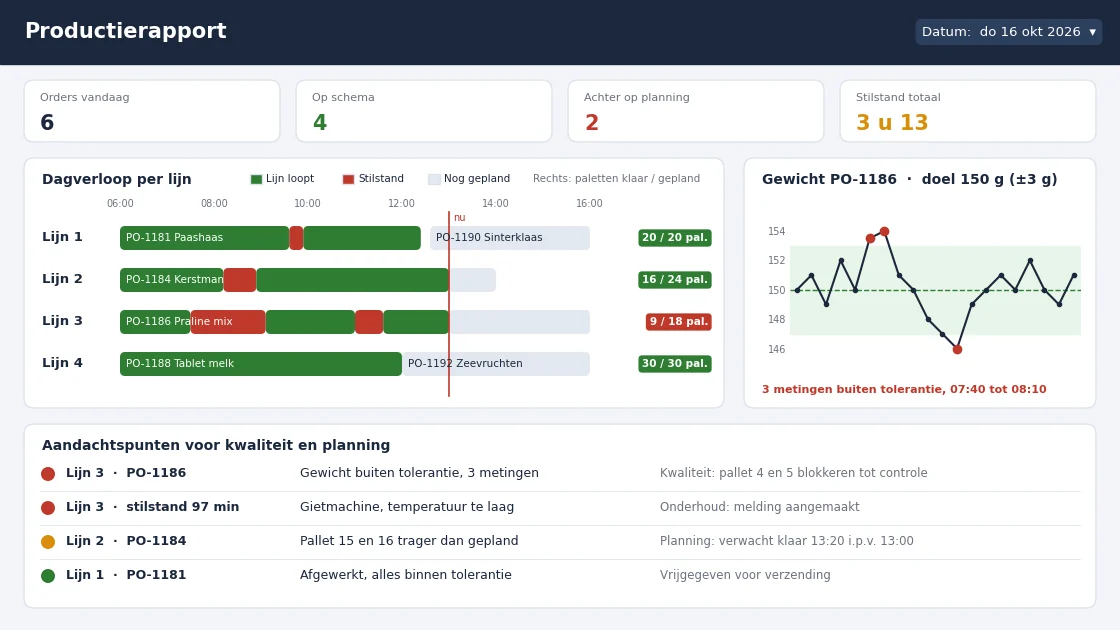This screenshot has width=1120, height=630.
Task: Click the red point at 146 g on the chart
Action: (957, 350)
